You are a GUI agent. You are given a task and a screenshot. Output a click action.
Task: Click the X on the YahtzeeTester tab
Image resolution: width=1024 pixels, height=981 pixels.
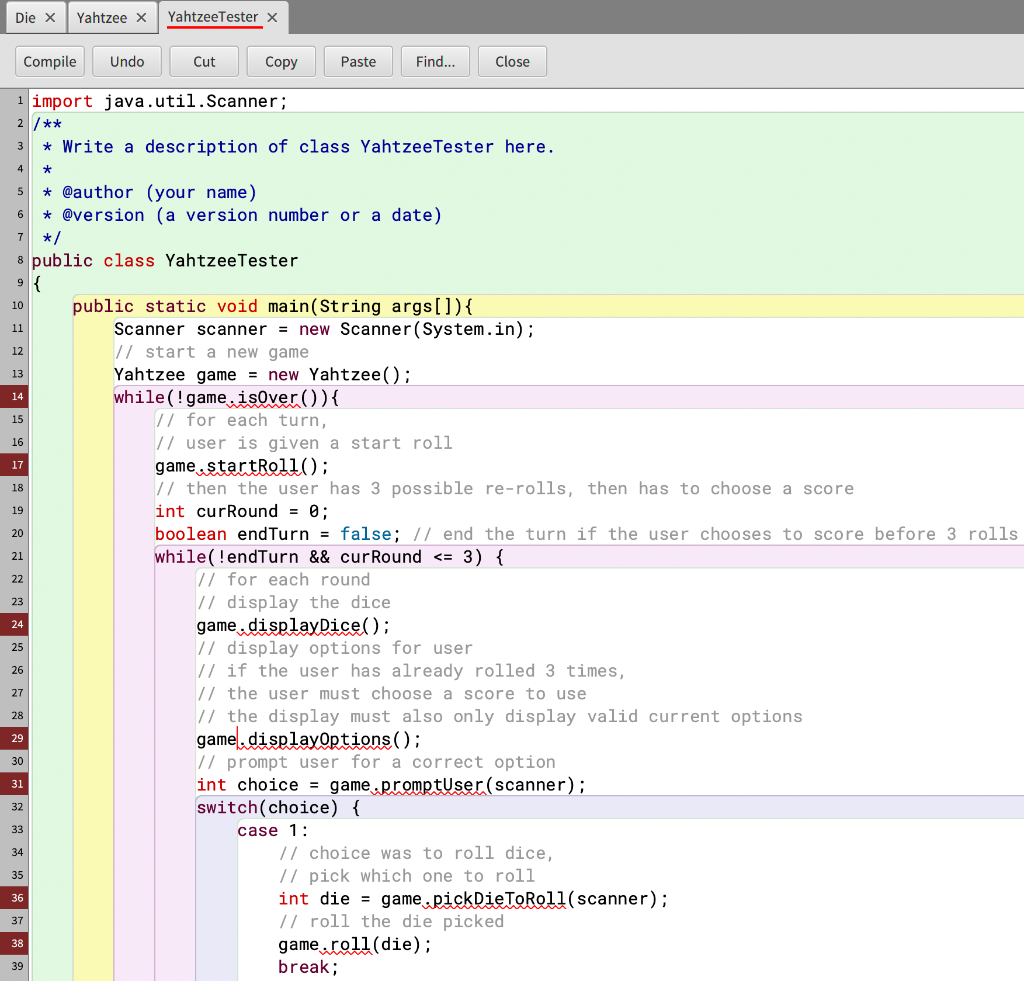[x=272, y=17]
